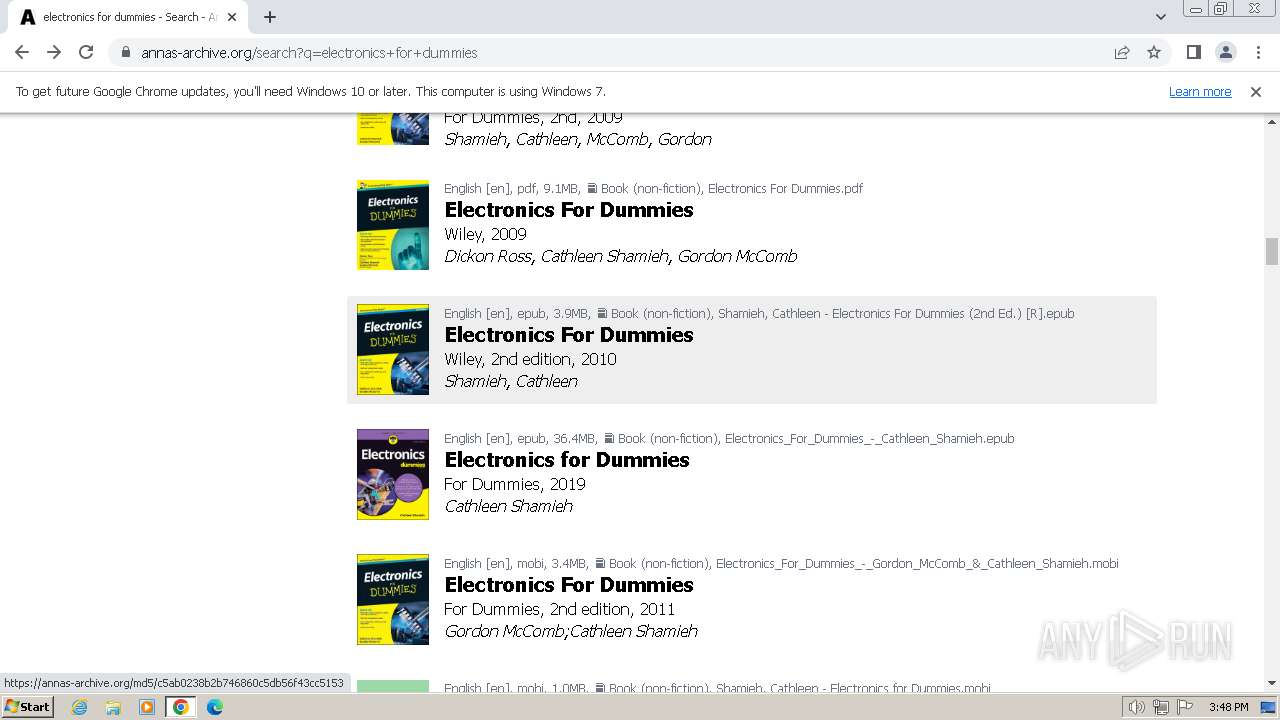Dismiss the Chrome update notification bar
1280x720 pixels.
point(1256,92)
